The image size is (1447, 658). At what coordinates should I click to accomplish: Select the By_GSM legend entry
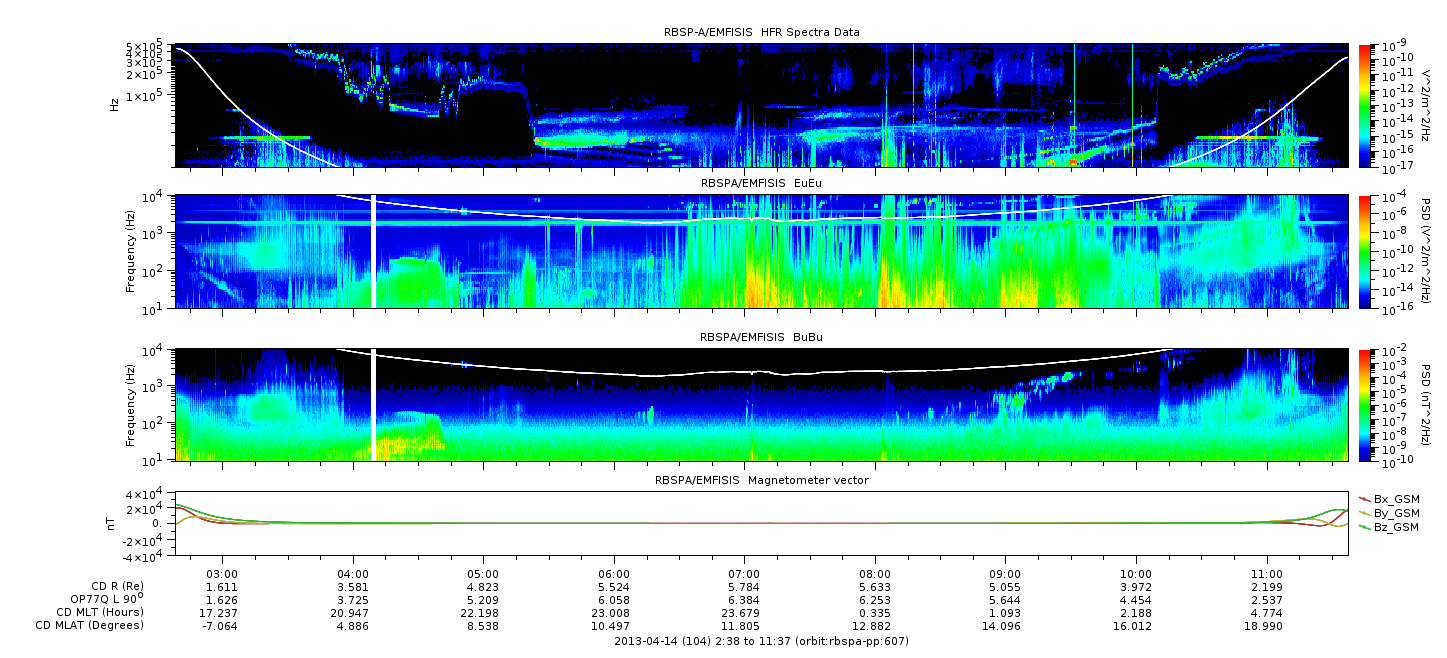pos(1395,512)
